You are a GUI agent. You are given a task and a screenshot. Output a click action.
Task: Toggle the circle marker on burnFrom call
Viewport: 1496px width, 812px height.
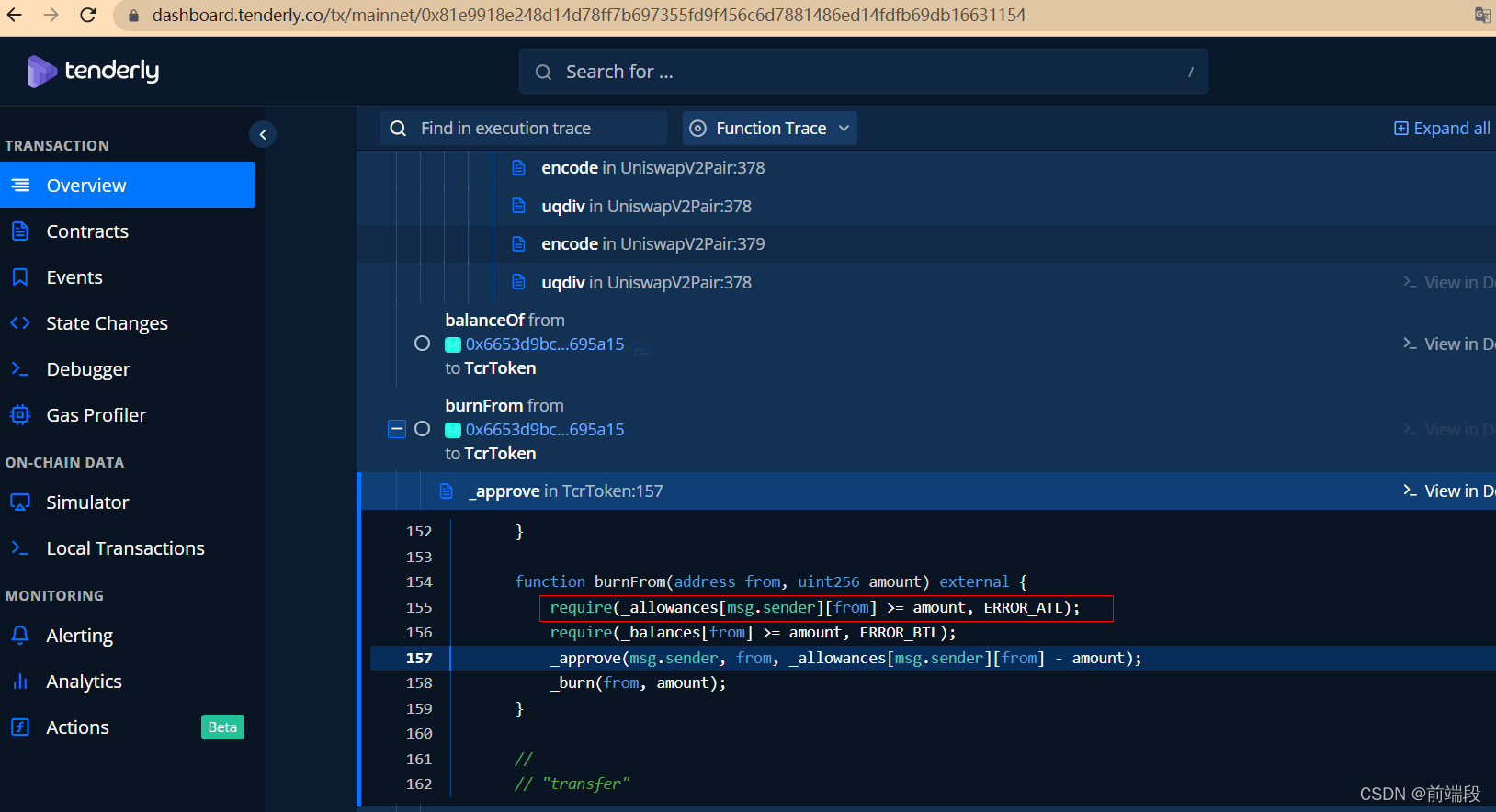(422, 428)
